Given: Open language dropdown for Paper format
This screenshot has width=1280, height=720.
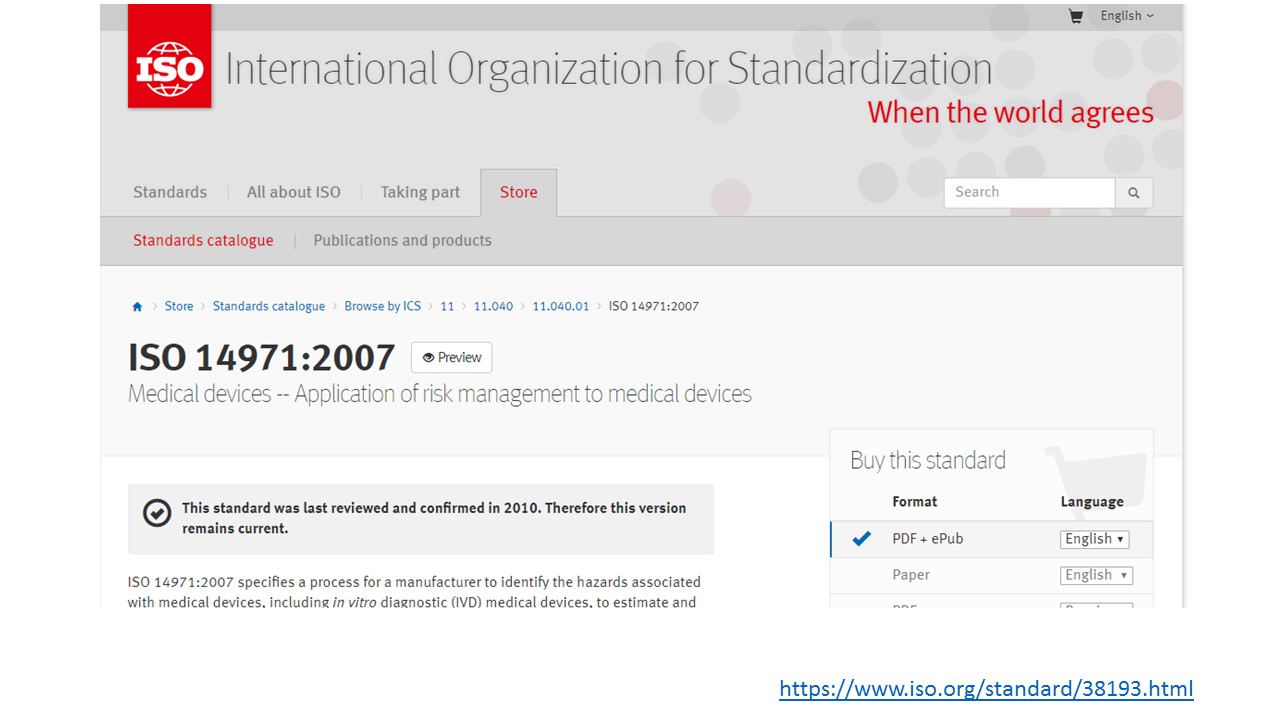Looking at the screenshot, I should [x=1096, y=575].
